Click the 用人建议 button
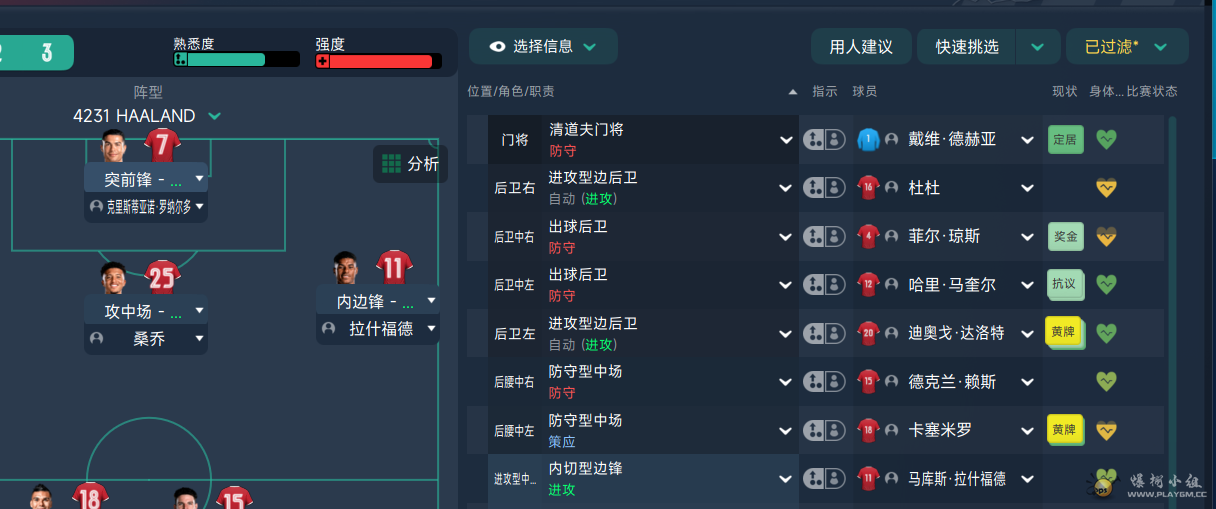This screenshot has width=1216, height=509. pos(860,46)
